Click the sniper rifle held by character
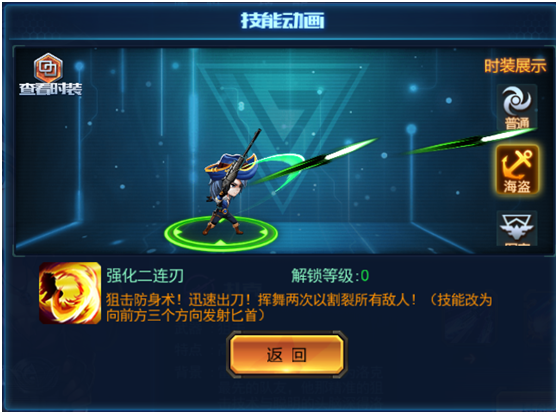Image resolution: width=558 pixels, height=414 pixels. (240, 160)
